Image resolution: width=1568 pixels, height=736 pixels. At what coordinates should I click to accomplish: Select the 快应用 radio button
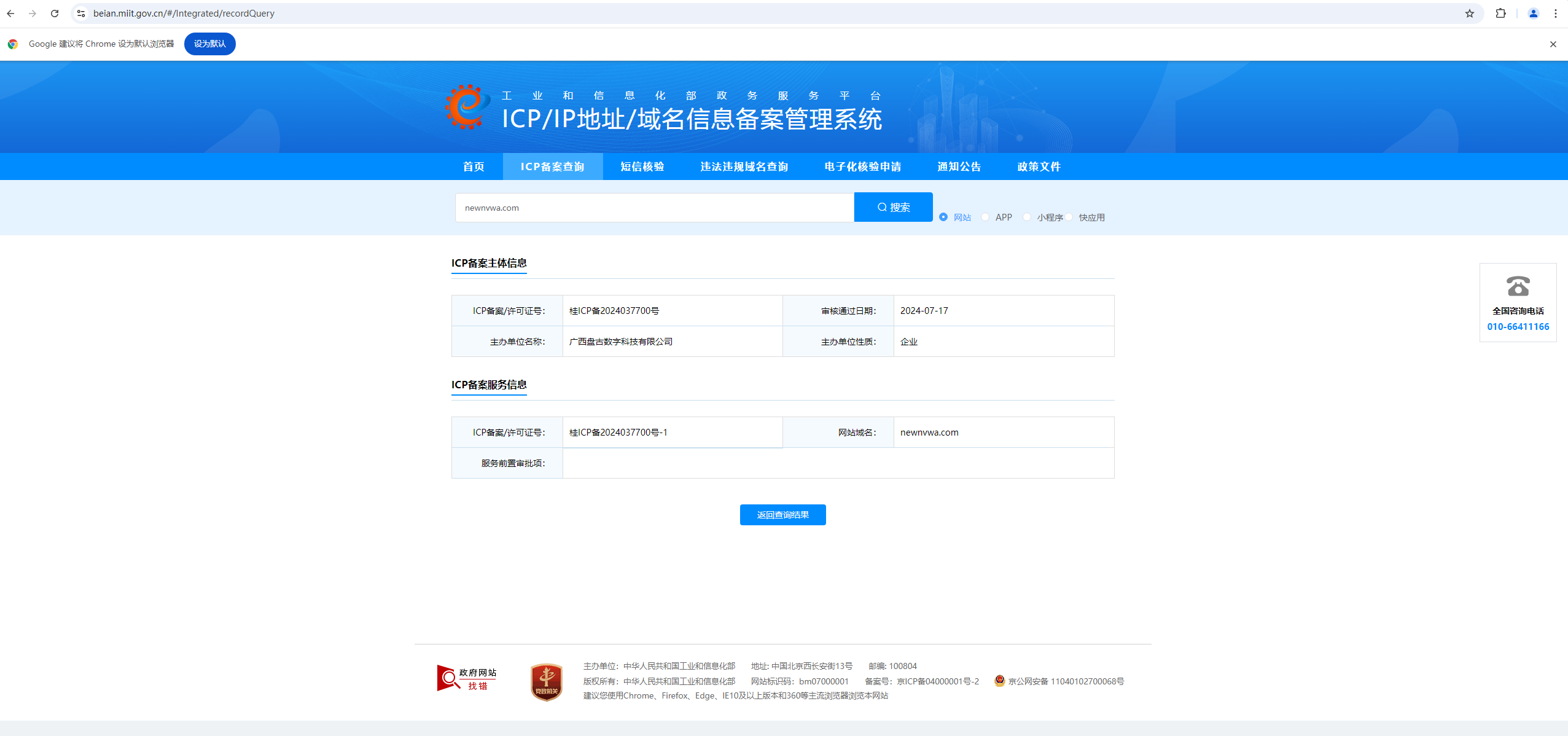click(x=1069, y=217)
